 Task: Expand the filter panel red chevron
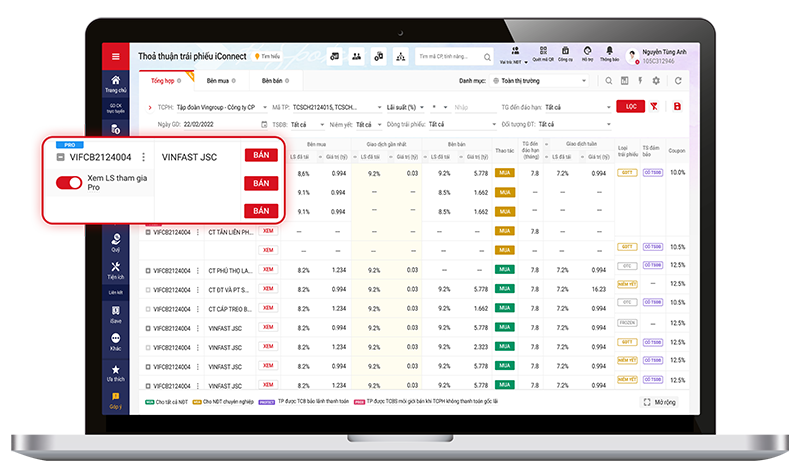click(149, 107)
